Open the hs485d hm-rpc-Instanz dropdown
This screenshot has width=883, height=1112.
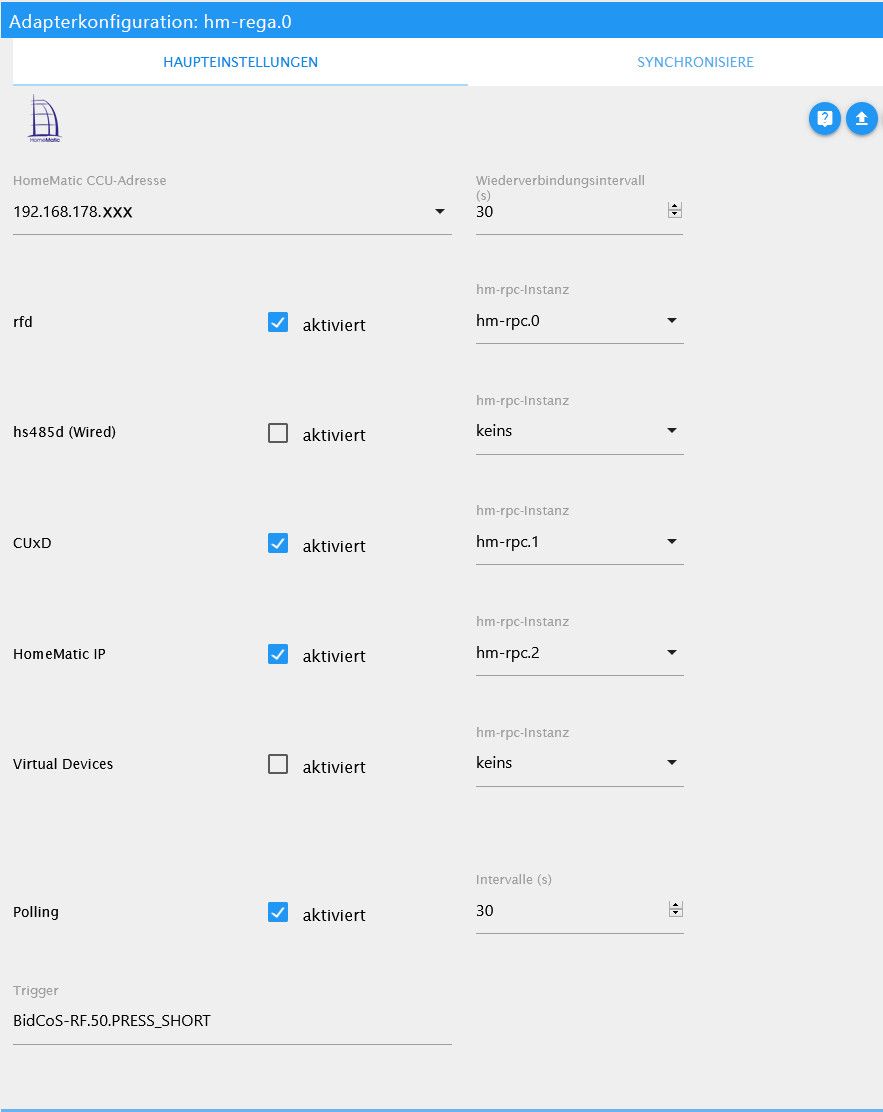579,431
